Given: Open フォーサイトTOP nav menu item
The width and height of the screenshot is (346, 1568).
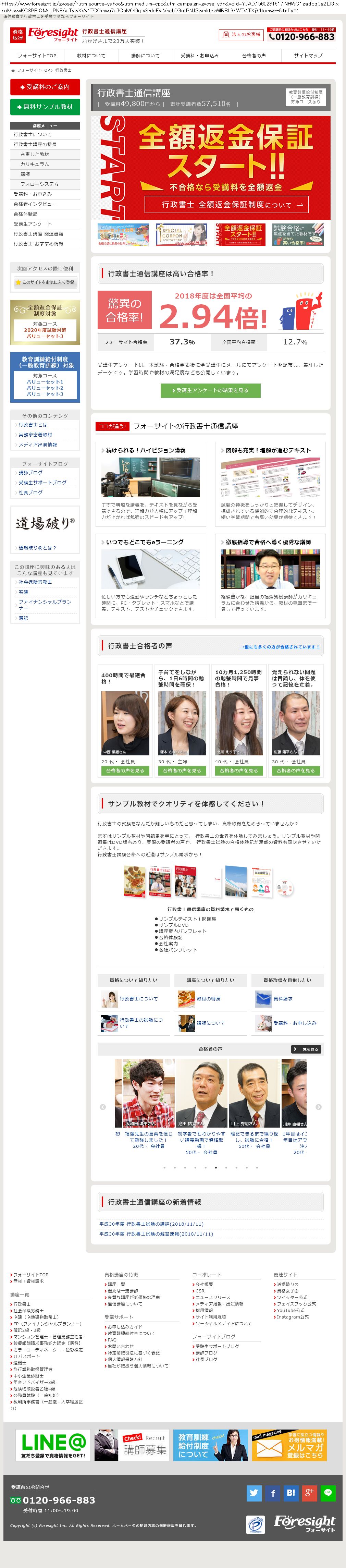Looking at the screenshot, I should tap(37, 56).
